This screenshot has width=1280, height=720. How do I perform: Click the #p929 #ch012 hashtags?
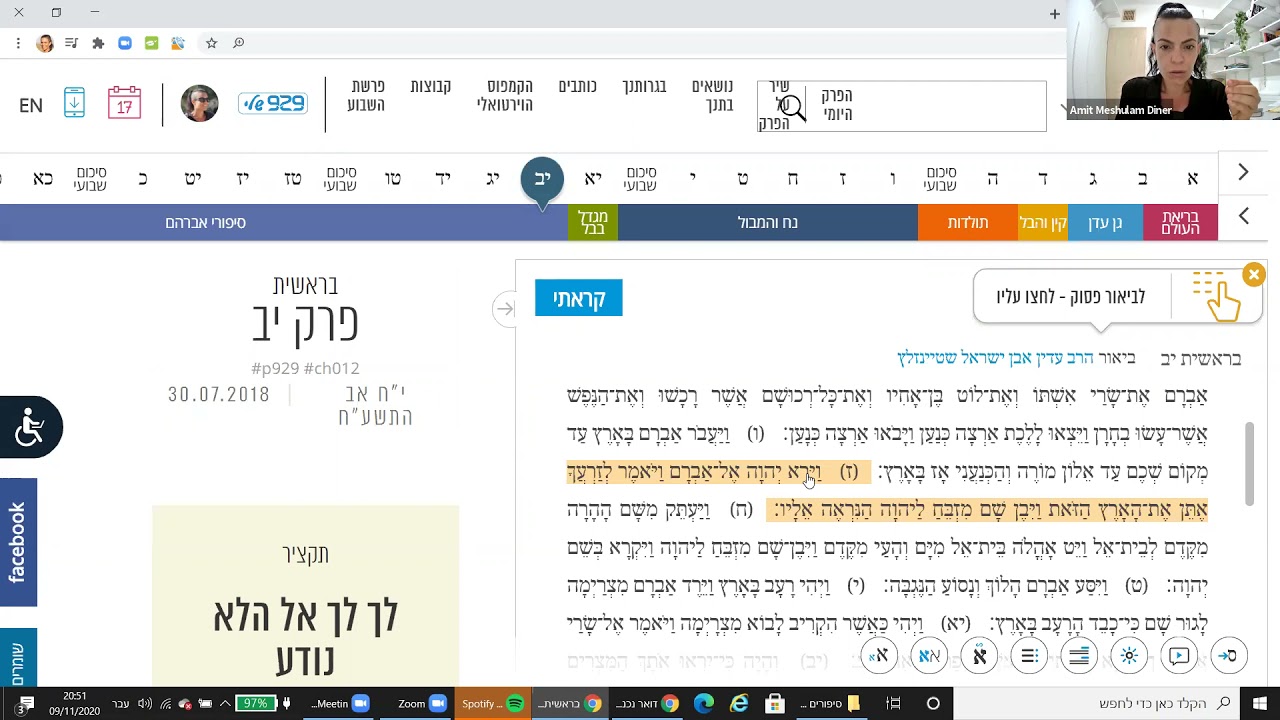click(x=305, y=368)
